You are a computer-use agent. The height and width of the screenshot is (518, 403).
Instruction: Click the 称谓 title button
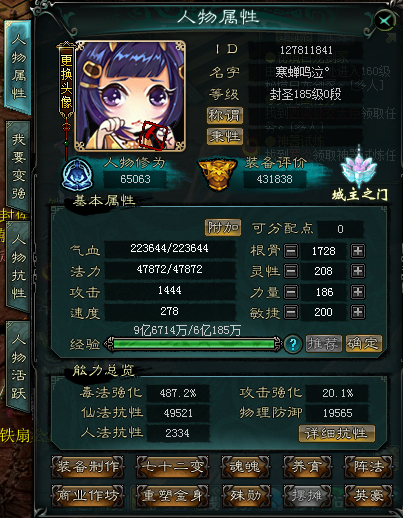coord(224,116)
